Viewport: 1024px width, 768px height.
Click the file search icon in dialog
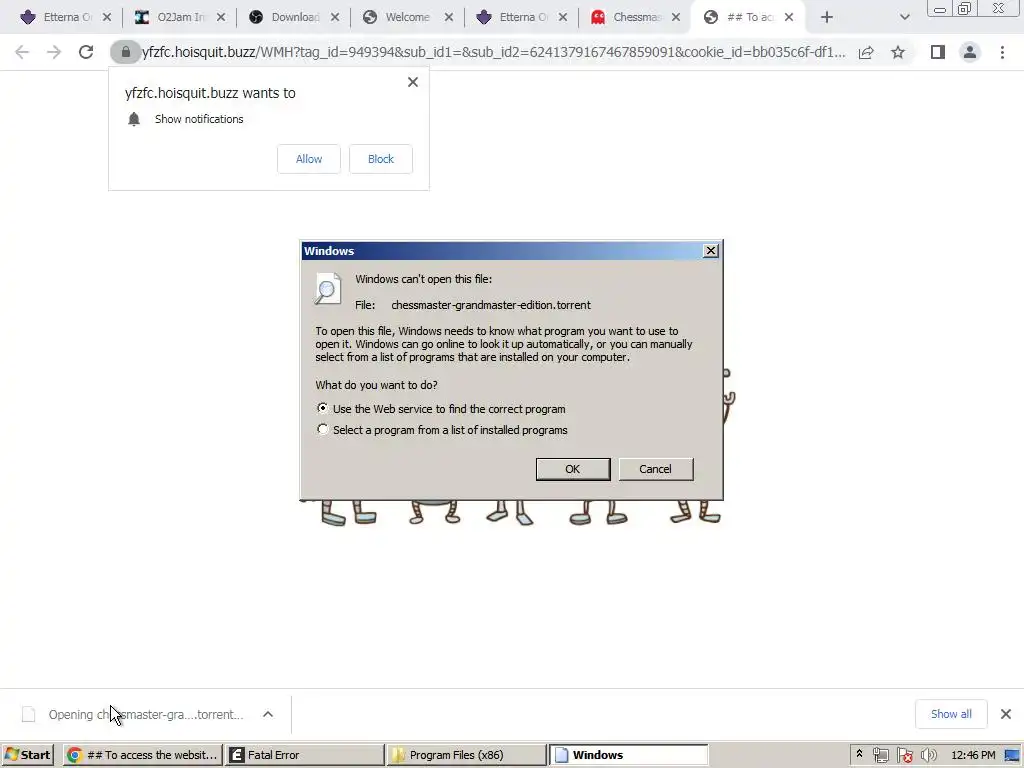(x=328, y=289)
